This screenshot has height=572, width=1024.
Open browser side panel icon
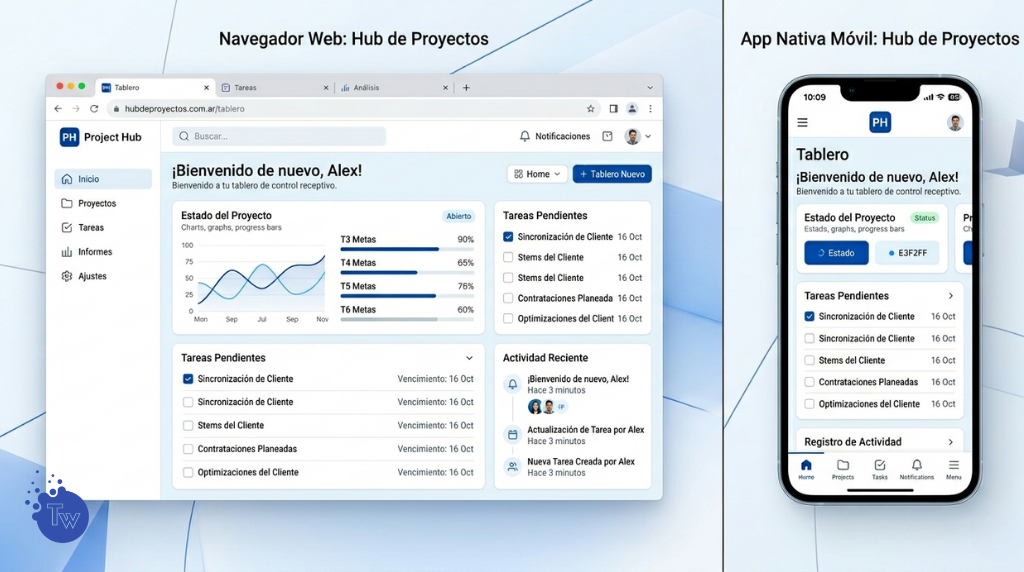(x=613, y=108)
